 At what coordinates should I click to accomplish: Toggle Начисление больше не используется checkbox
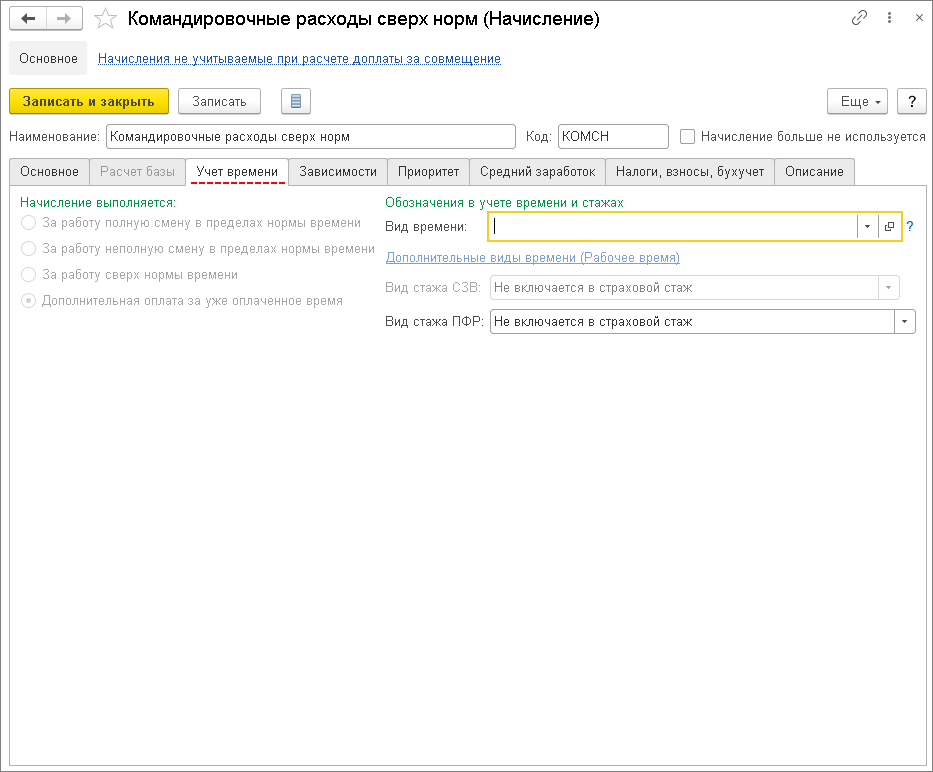pos(687,136)
